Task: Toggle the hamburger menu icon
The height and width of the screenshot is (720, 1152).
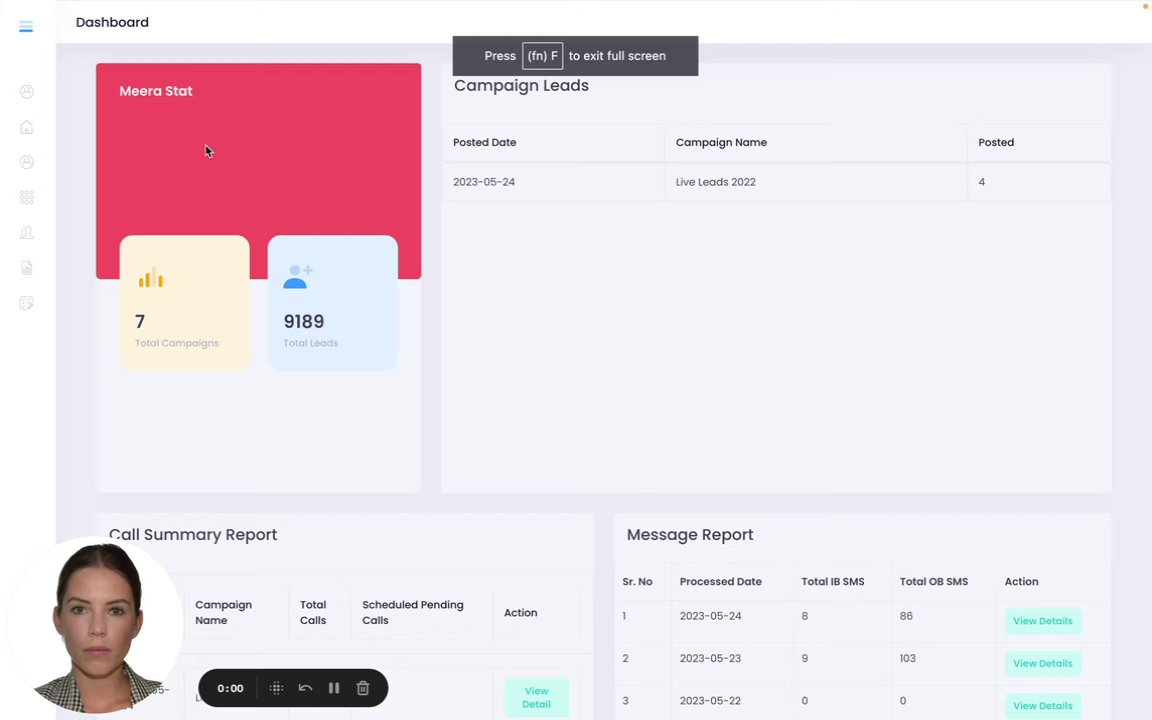Action: point(26,27)
